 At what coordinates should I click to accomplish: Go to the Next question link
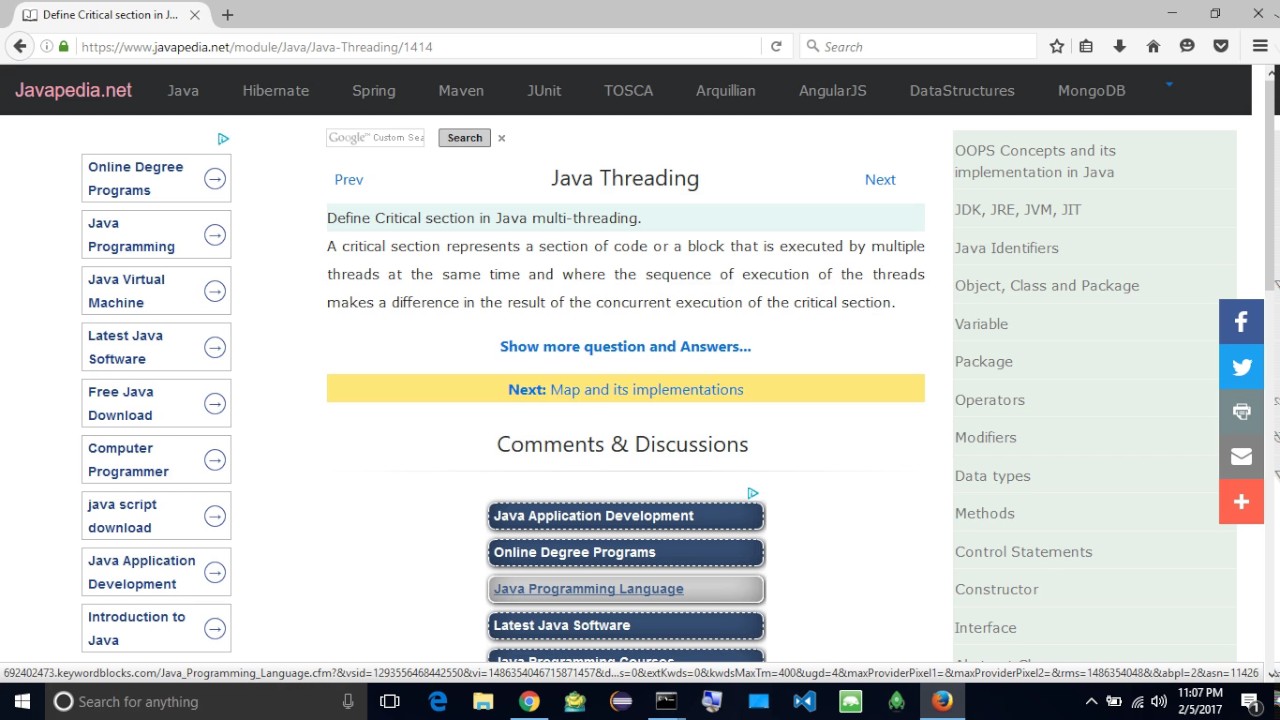pyautogui.click(x=880, y=179)
